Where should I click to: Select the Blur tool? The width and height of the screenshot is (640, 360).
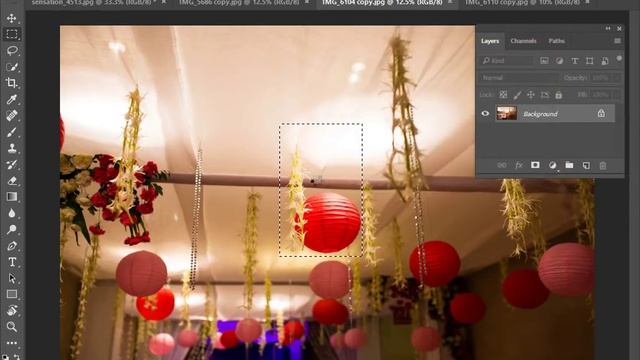click(x=11, y=213)
